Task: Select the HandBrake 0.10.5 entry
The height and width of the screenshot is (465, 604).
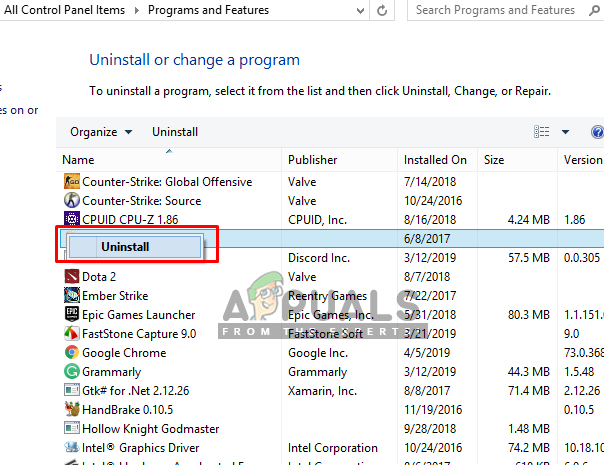Action: [128, 409]
